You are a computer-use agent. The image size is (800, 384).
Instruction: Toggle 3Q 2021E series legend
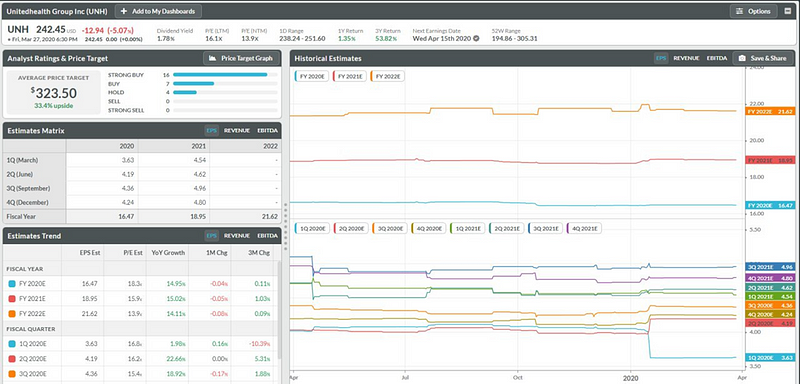pyautogui.click(x=544, y=228)
